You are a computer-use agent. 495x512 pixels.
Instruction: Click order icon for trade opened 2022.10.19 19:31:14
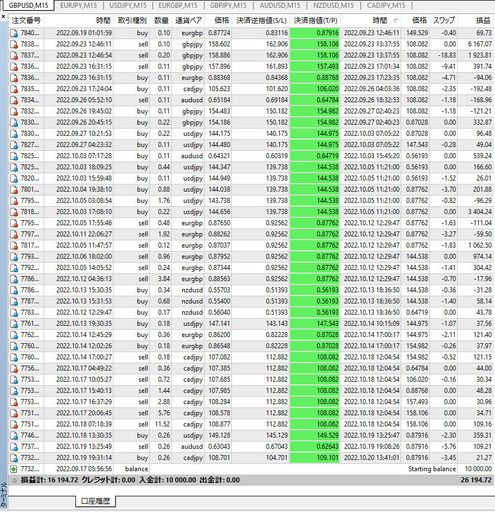[14, 458]
